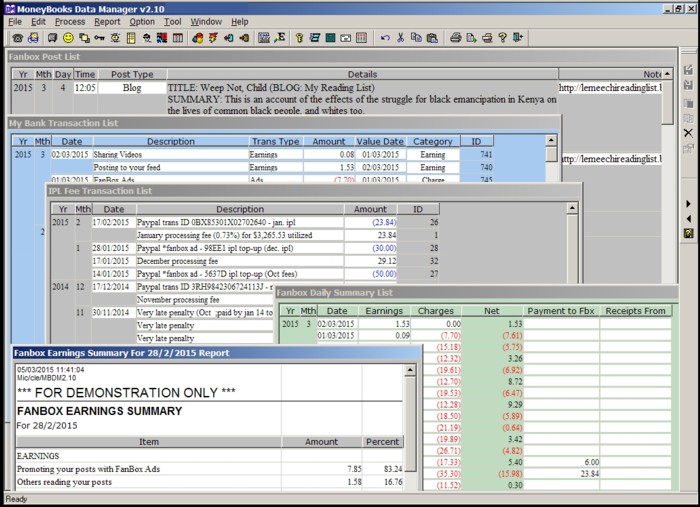Open the Help menu
This screenshot has height=507, width=700.
[x=240, y=22]
